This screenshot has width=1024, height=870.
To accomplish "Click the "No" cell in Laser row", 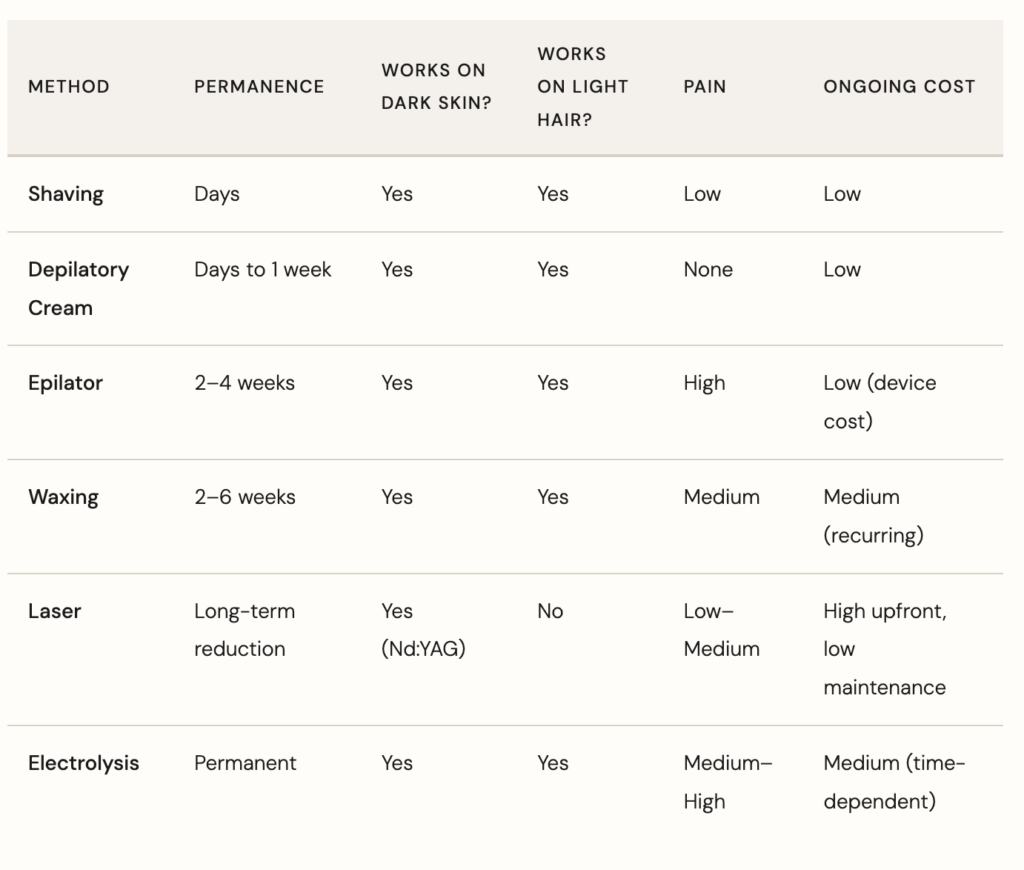I will coord(550,611).
